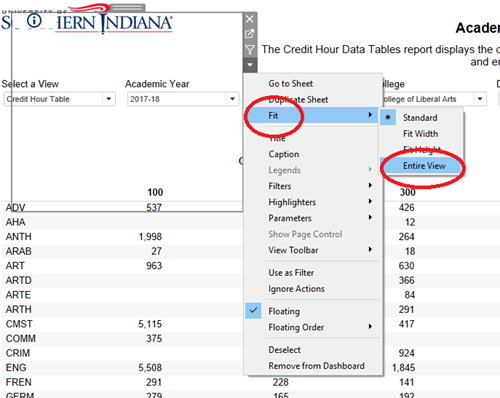Expand the Parameters submenu
This screenshot has height=398, width=500.
click(x=311, y=218)
